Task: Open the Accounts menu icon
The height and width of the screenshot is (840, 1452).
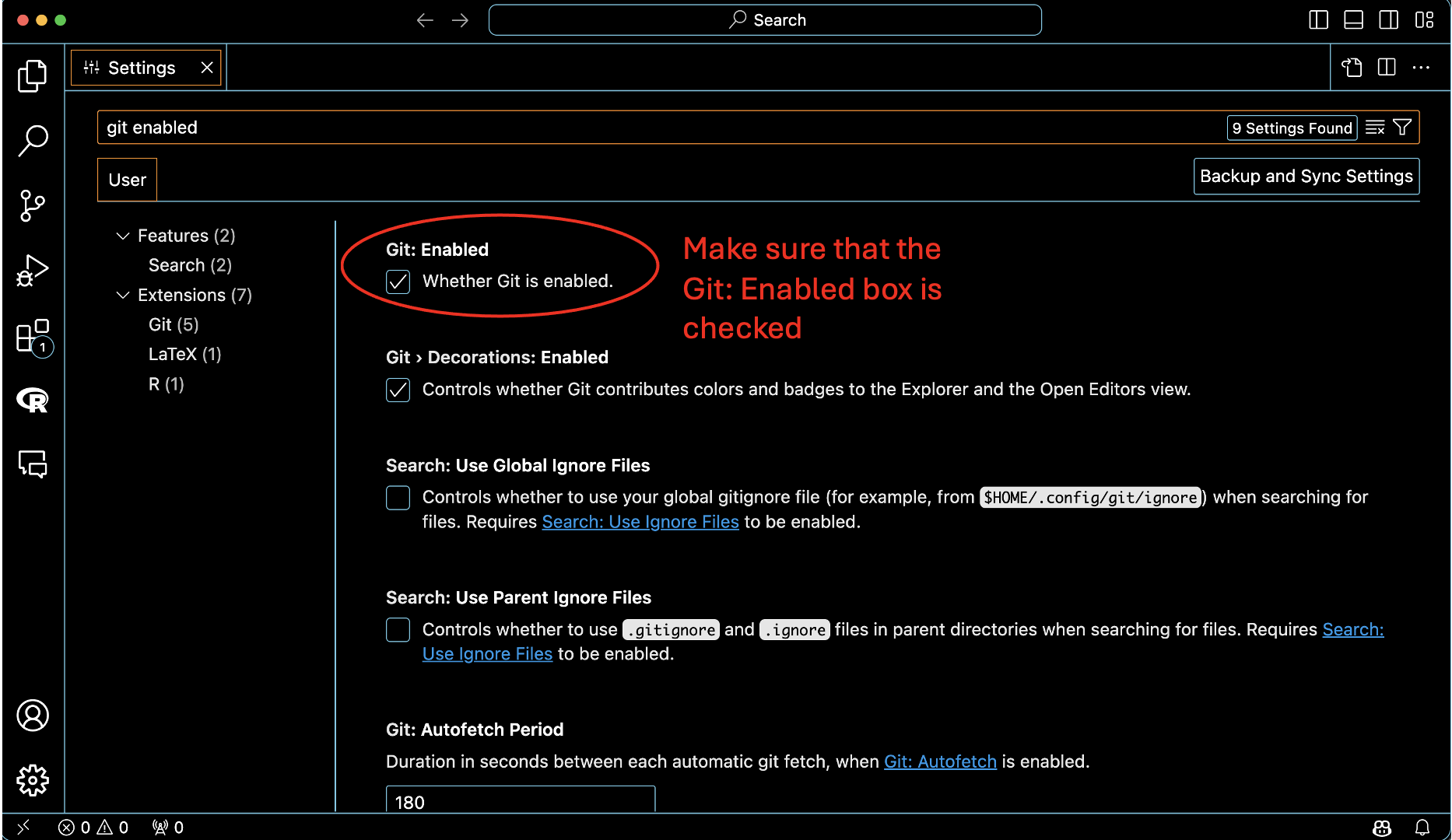Action: click(33, 716)
